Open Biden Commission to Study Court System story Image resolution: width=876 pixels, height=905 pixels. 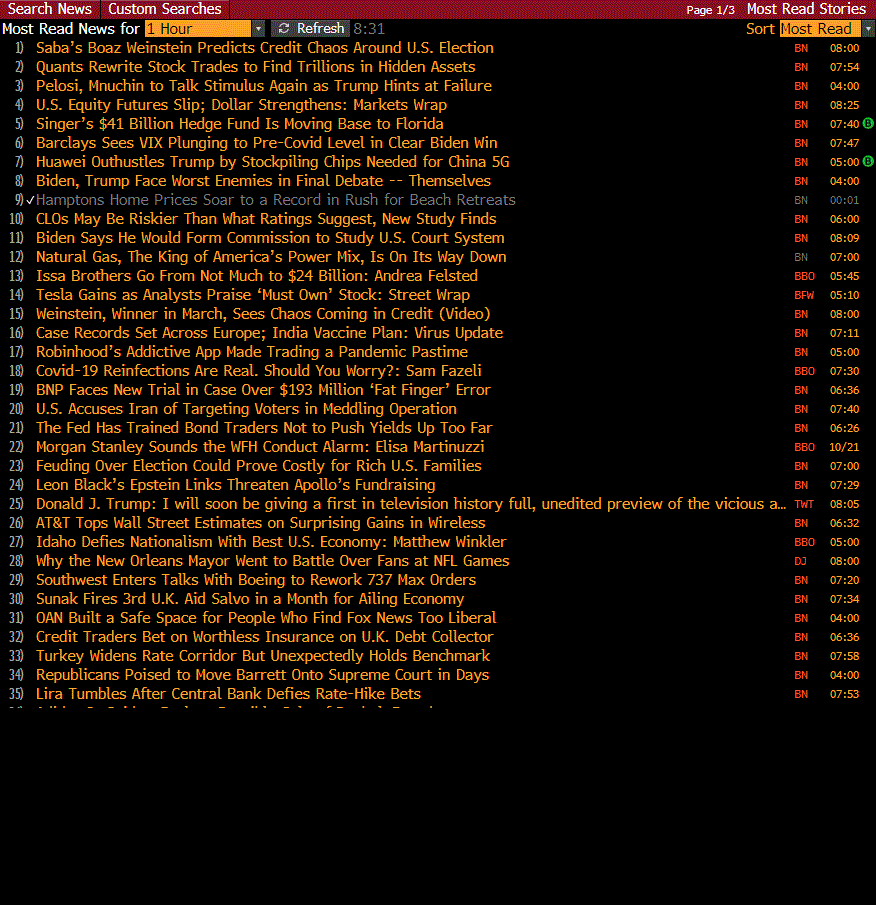tap(270, 238)
